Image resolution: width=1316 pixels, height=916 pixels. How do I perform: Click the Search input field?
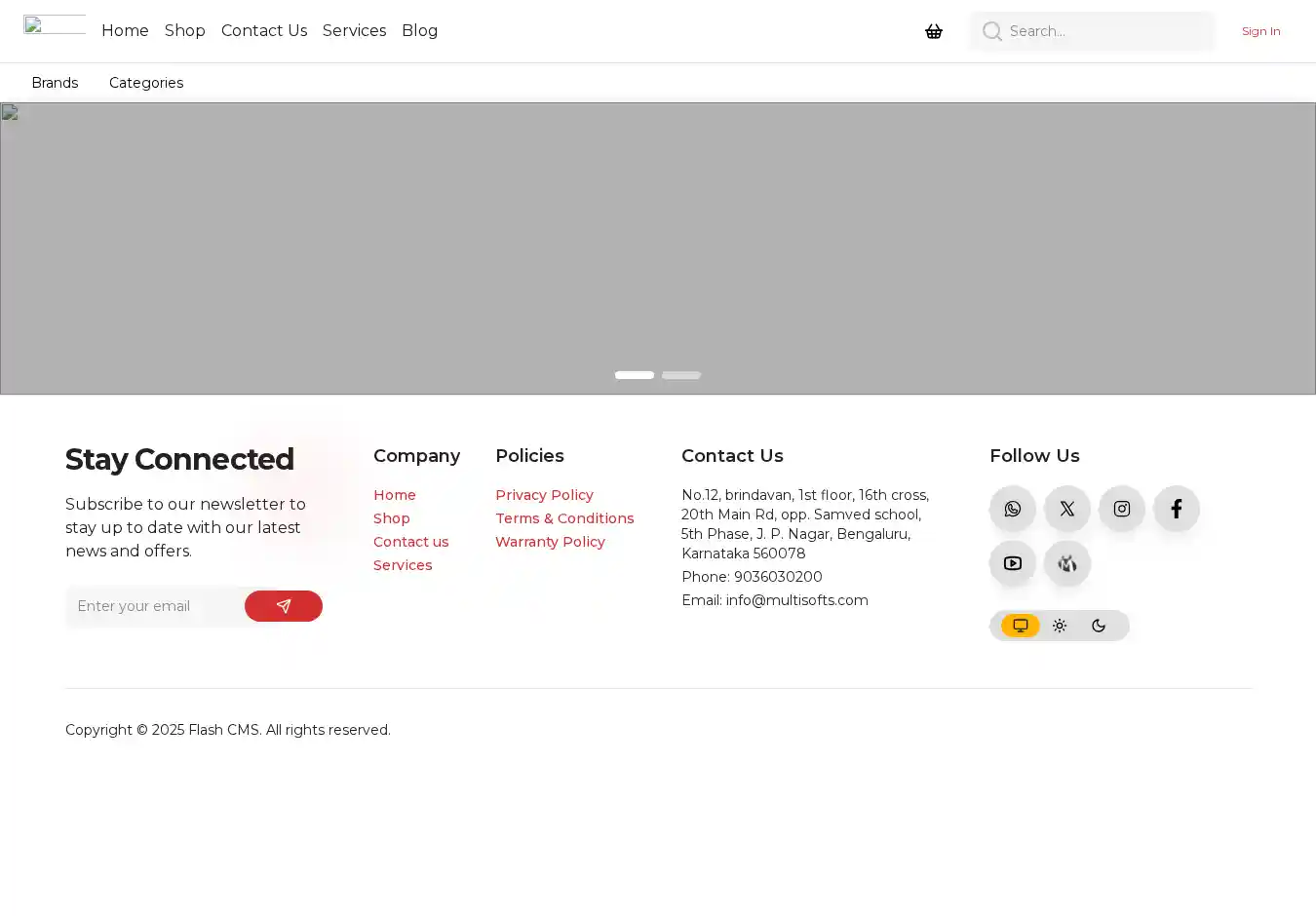point(1106,31)
